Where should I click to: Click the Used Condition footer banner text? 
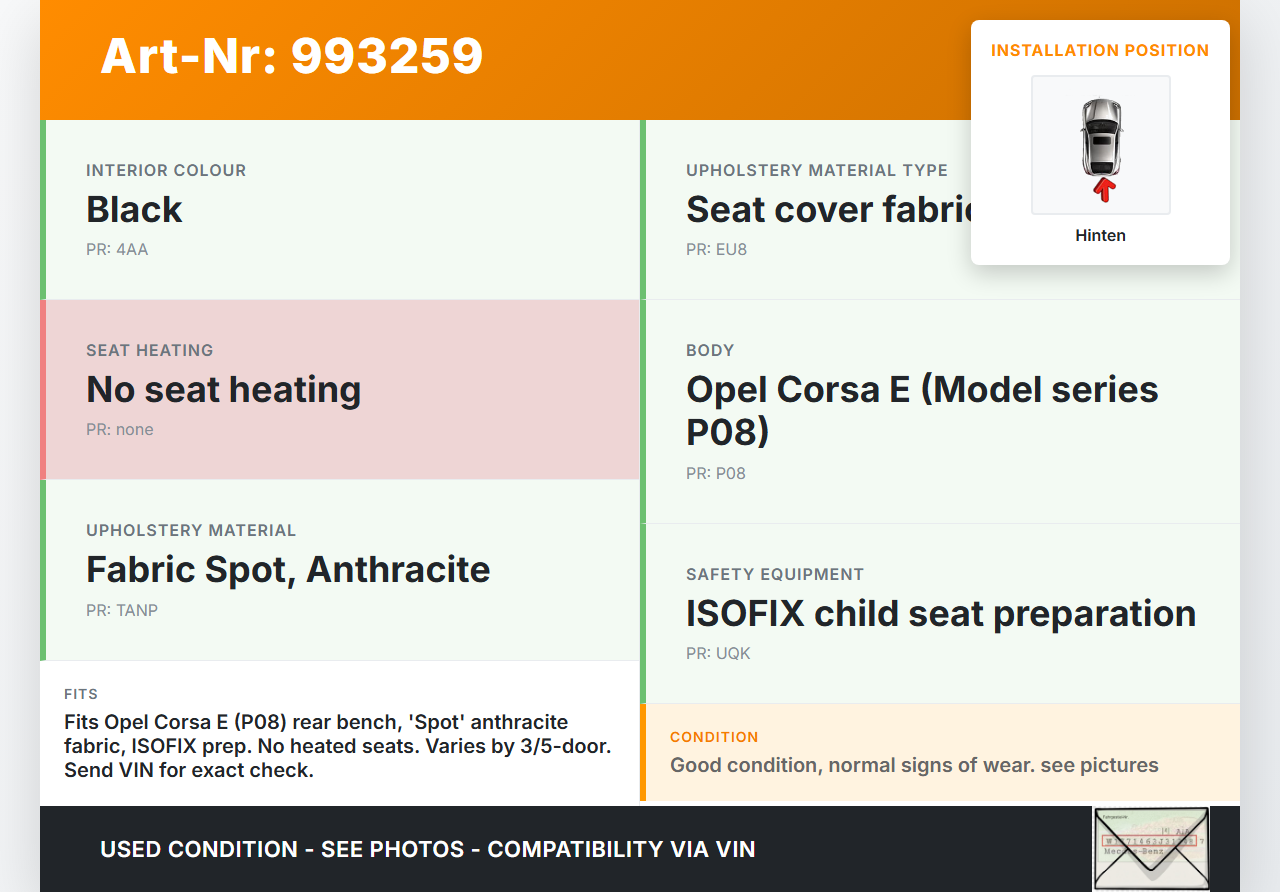tap(428, 850)
